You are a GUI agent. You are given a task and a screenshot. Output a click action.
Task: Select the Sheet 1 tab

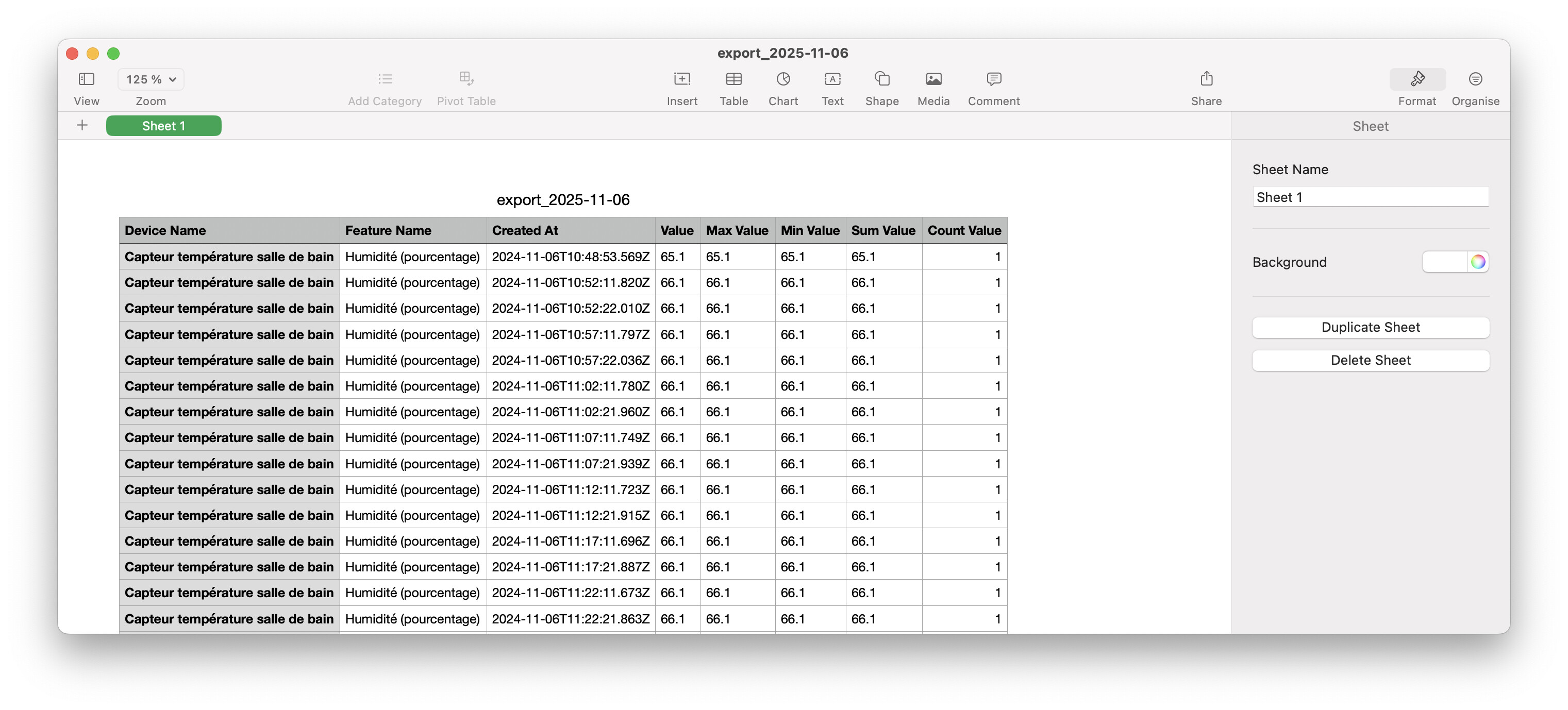tap(163, 126)
